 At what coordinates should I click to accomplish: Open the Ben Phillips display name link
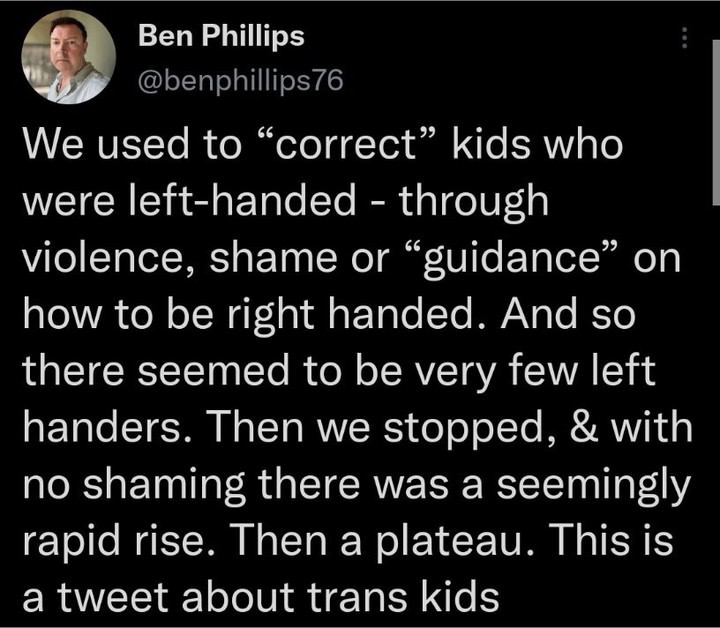click(221, 37)
